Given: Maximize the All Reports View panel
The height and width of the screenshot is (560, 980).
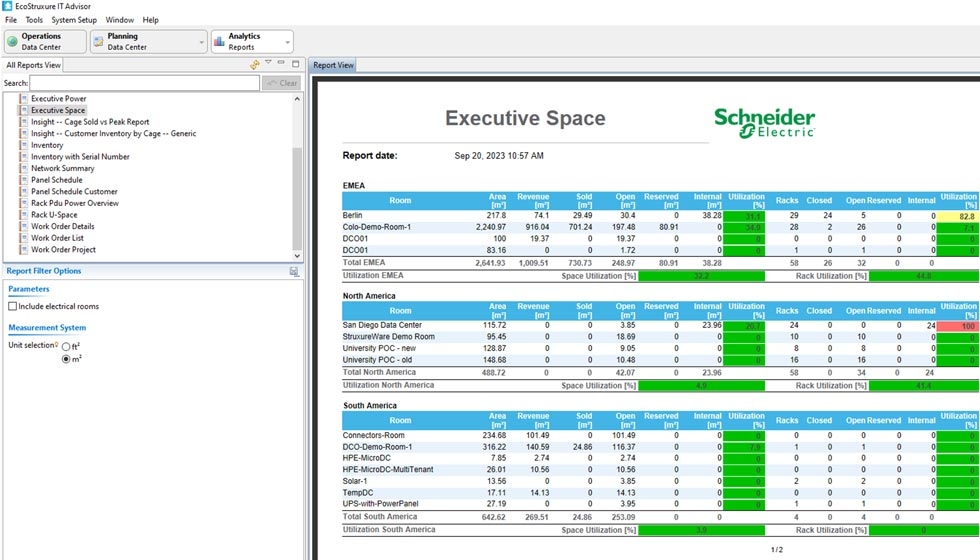Looking at the screenshot, I should (295, 64).
